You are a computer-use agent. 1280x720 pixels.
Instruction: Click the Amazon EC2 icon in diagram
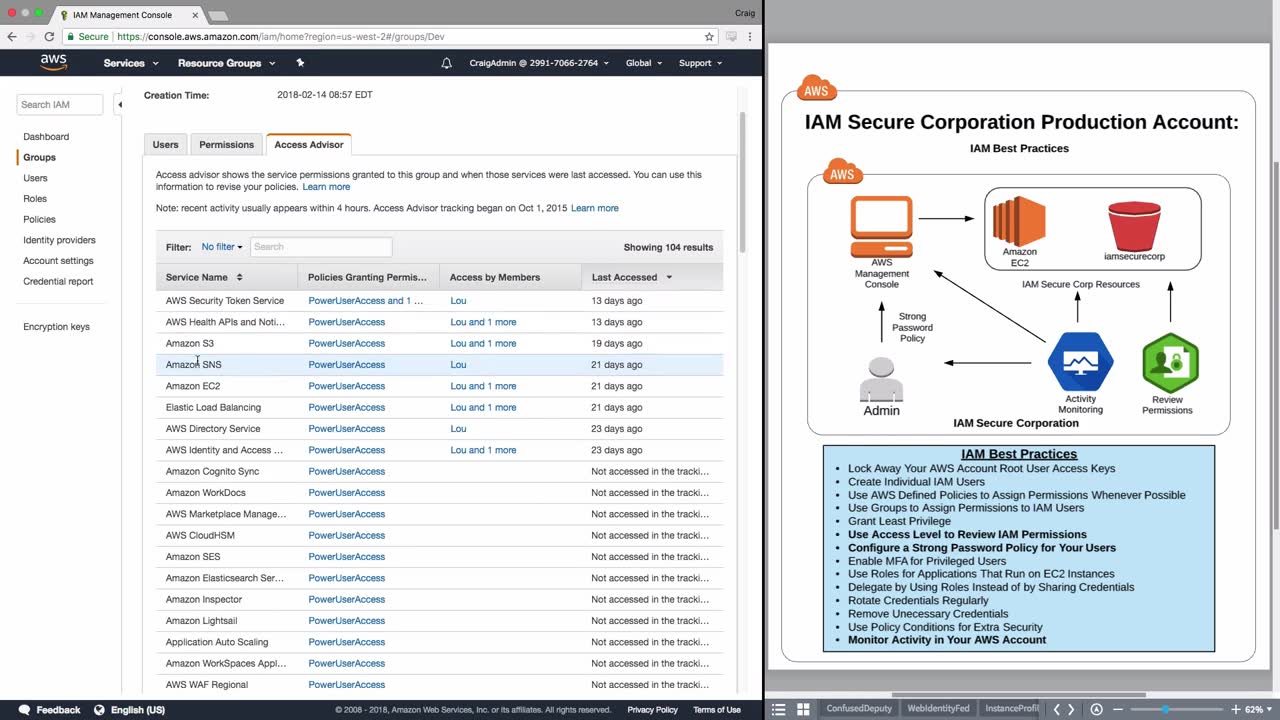click(1019, 222)
